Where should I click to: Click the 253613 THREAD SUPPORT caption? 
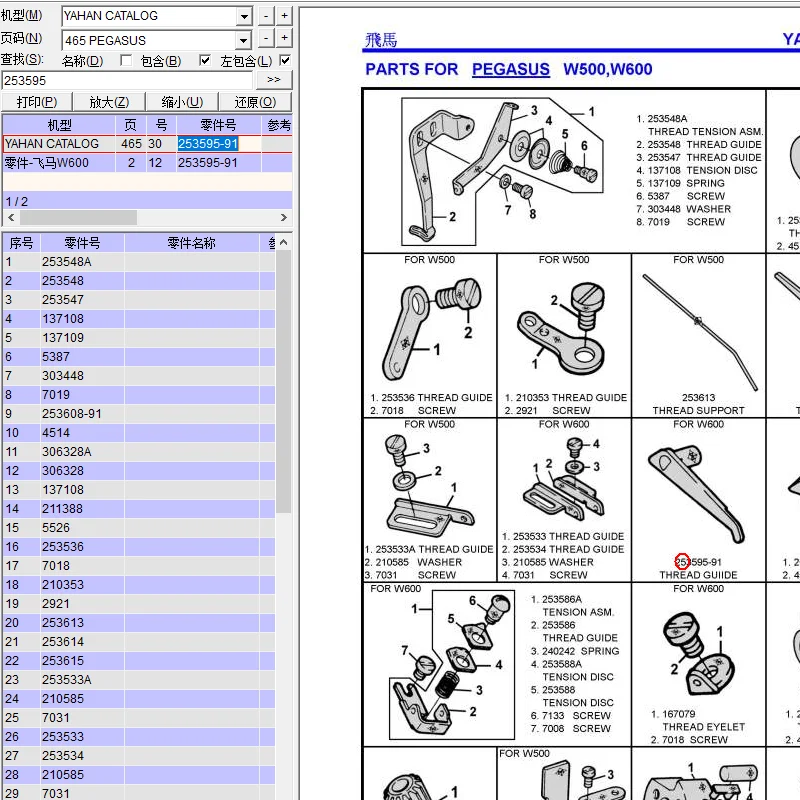click(698, 404)
